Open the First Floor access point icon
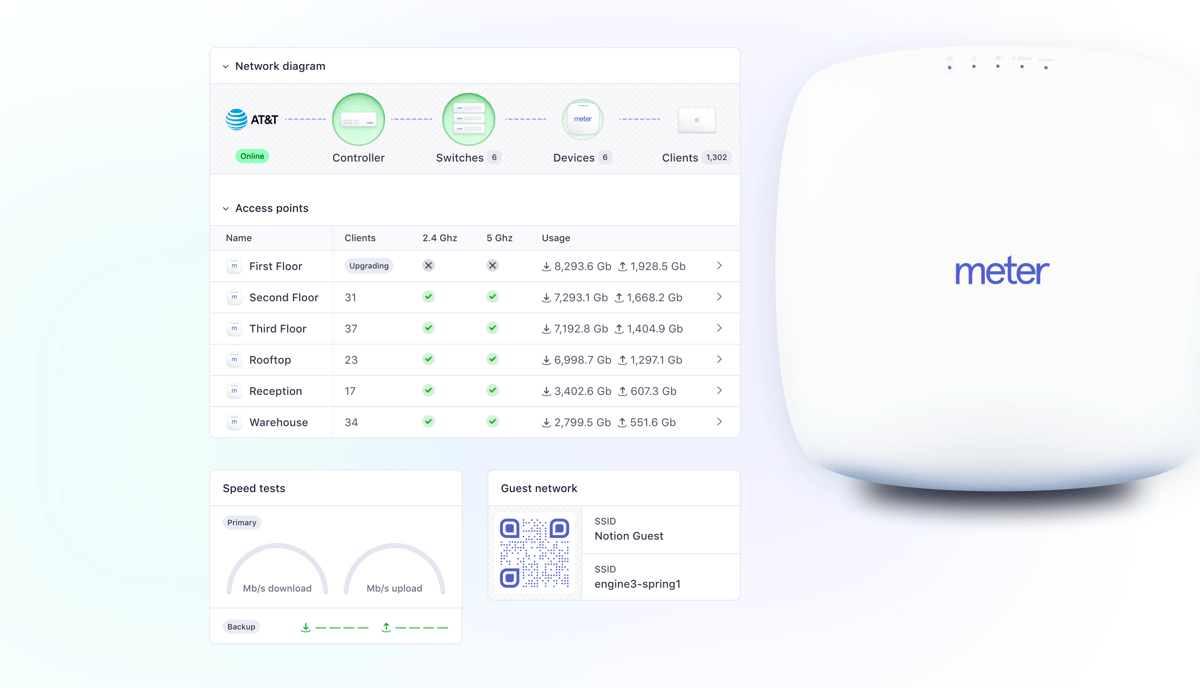This screenshot has height=688, width=1200. pos(233,265)
